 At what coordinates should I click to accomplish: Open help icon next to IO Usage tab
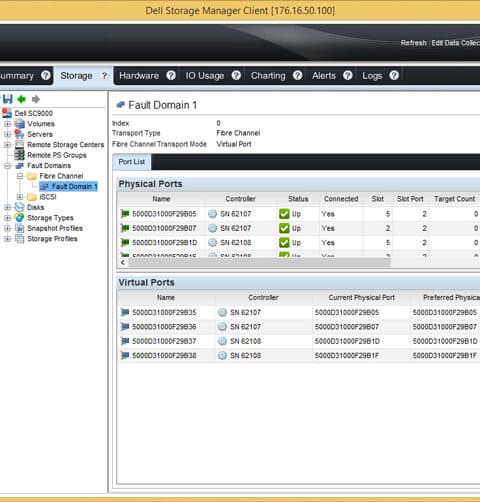click(x=236, y=76)
